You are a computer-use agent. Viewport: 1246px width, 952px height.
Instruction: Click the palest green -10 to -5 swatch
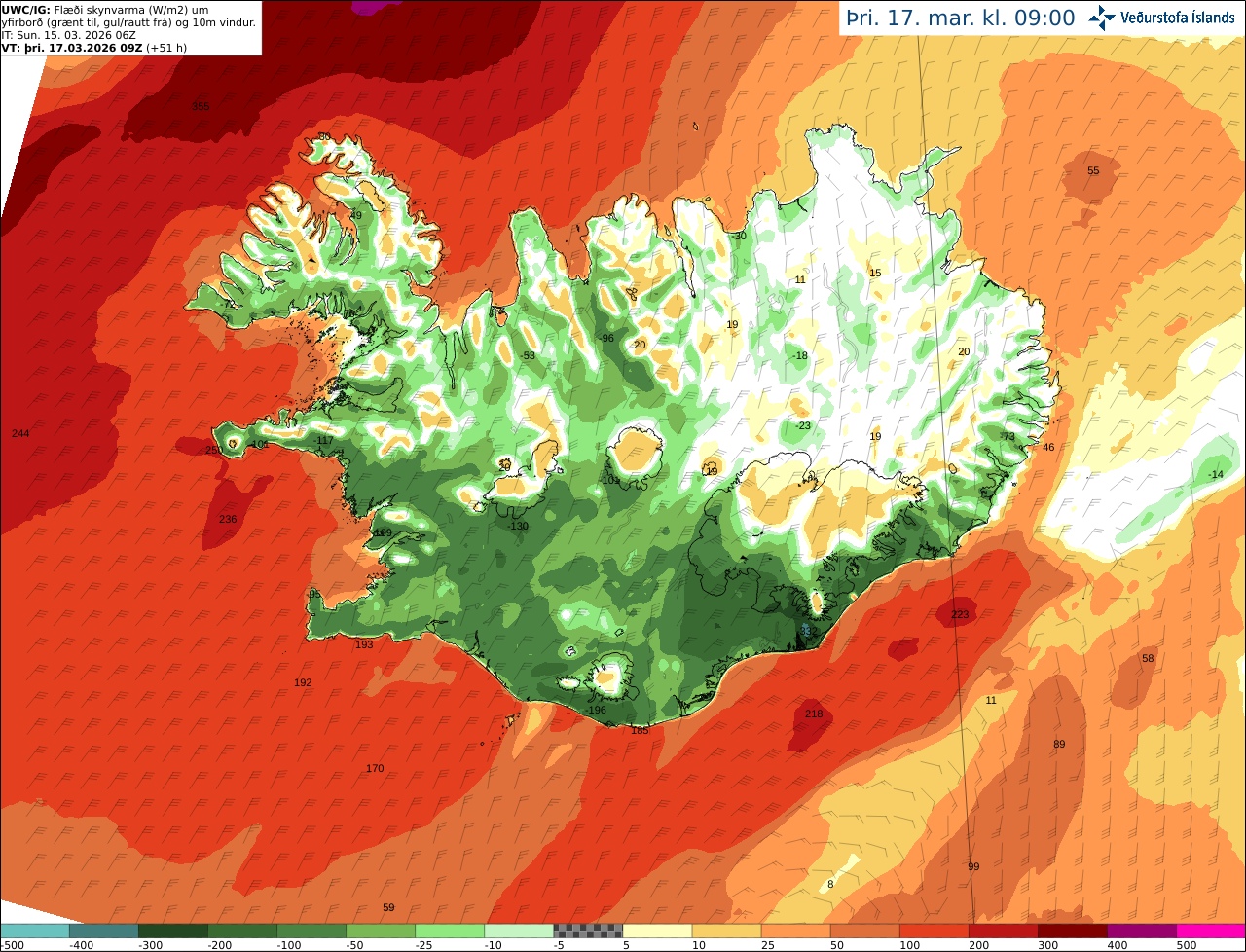[519, 931]
